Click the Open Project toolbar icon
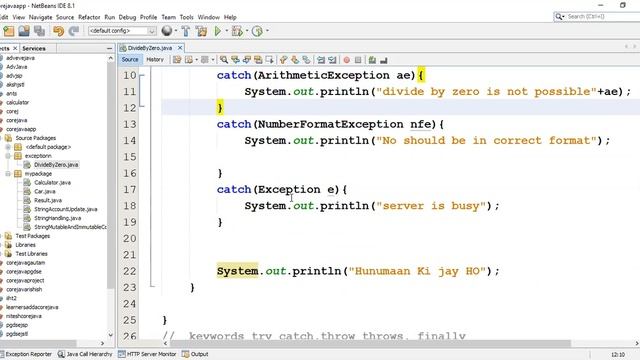 tap(24, 31)
